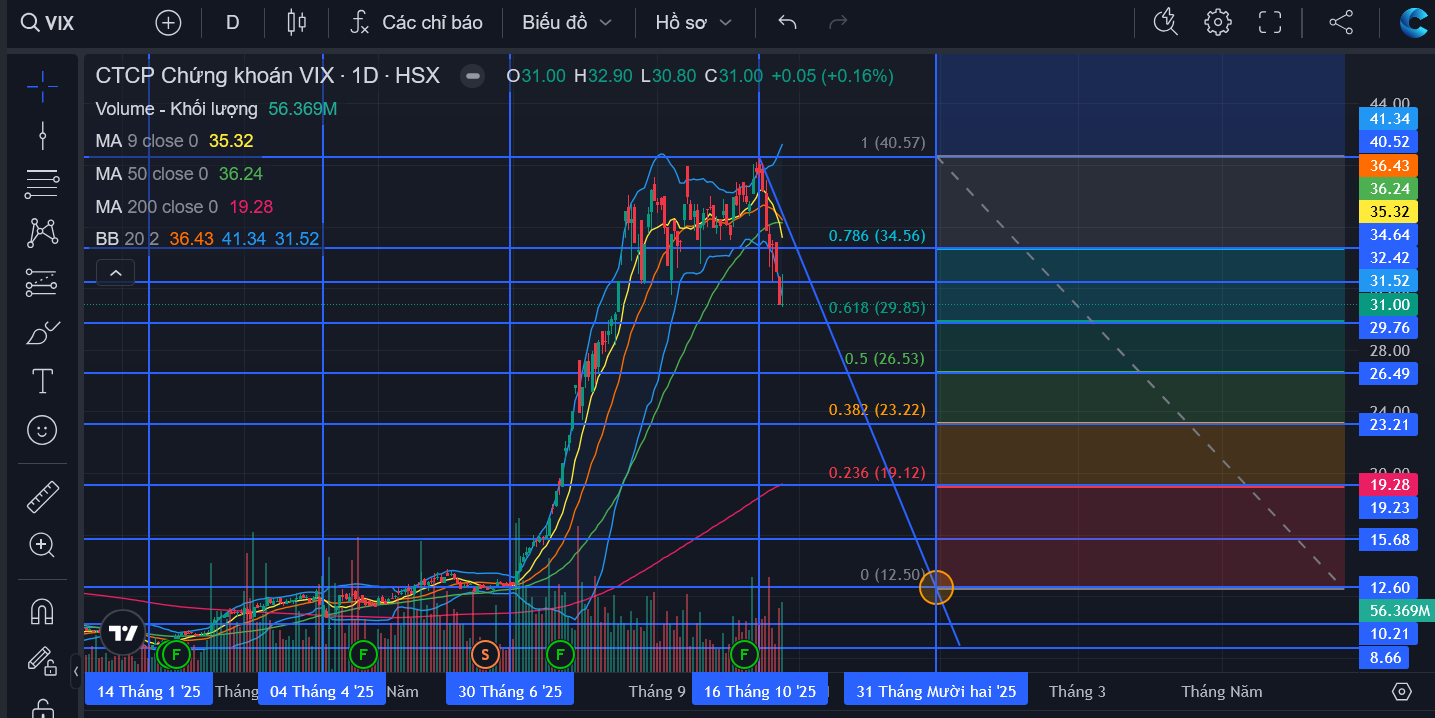Screen dimensions: 1435x718
Task: Select the MA 9 close indicator legend
Action: [174, 141]
